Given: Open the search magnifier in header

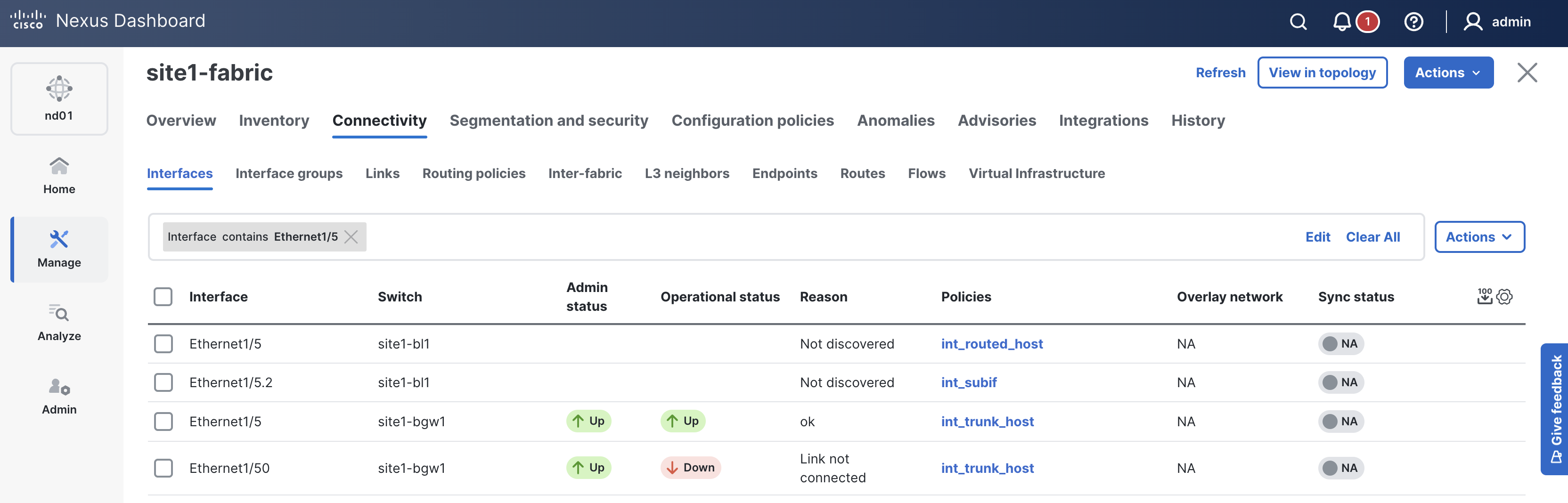Looking at the screenshot, I should [x=1298, y=22].
